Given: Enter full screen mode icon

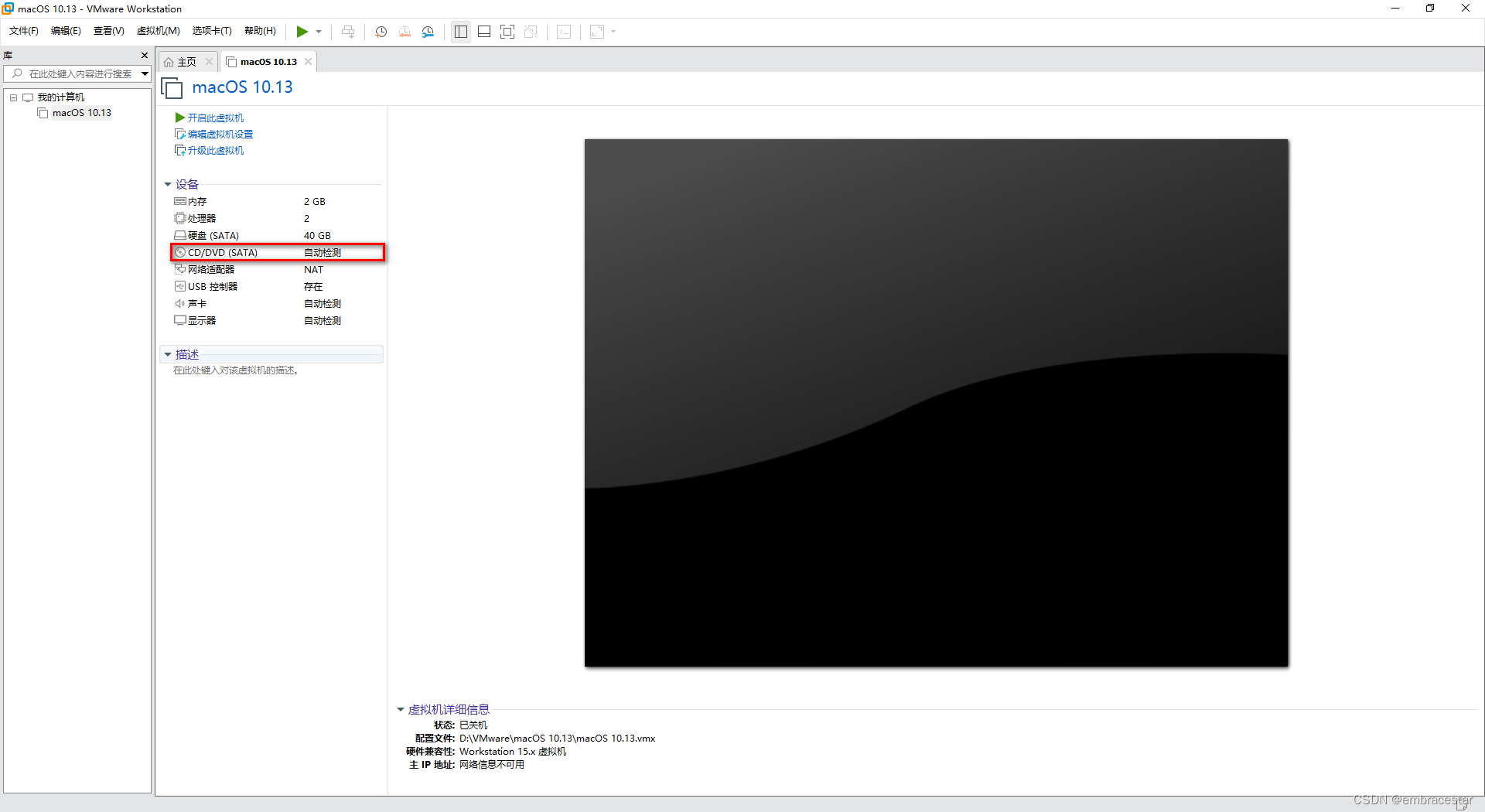Looking at the screenshot, I should point(507,32).
